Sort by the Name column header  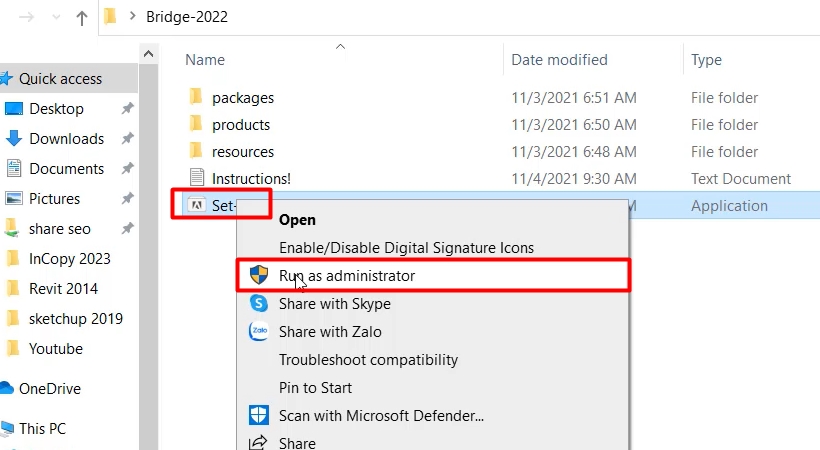pyautogui.click(x=204, y=60)
